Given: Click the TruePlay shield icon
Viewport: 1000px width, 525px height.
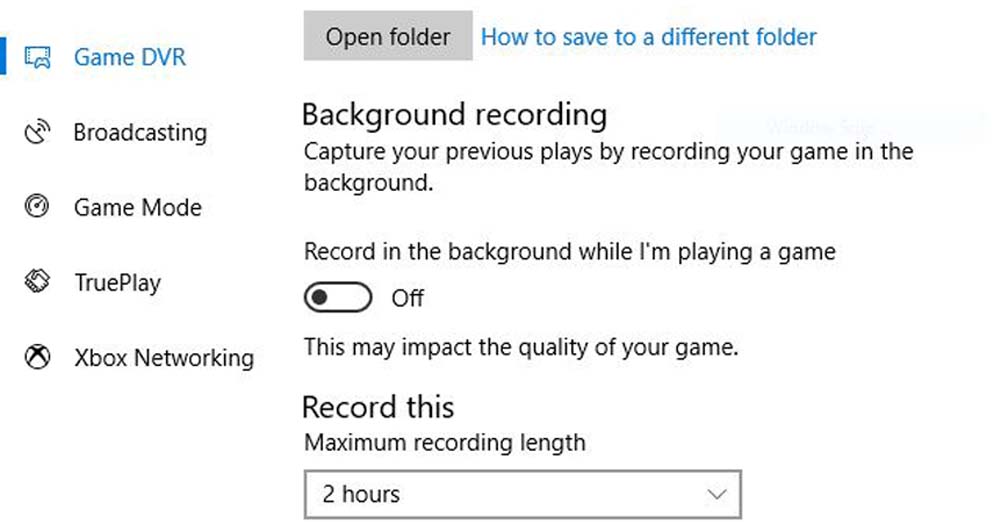Looking at the screenshot, I should [37, 281].
